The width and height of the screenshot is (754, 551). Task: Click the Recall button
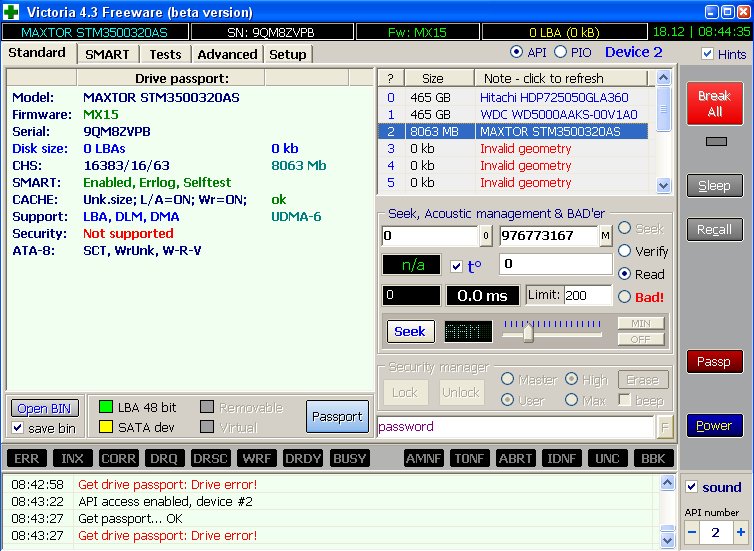(715, 230)
